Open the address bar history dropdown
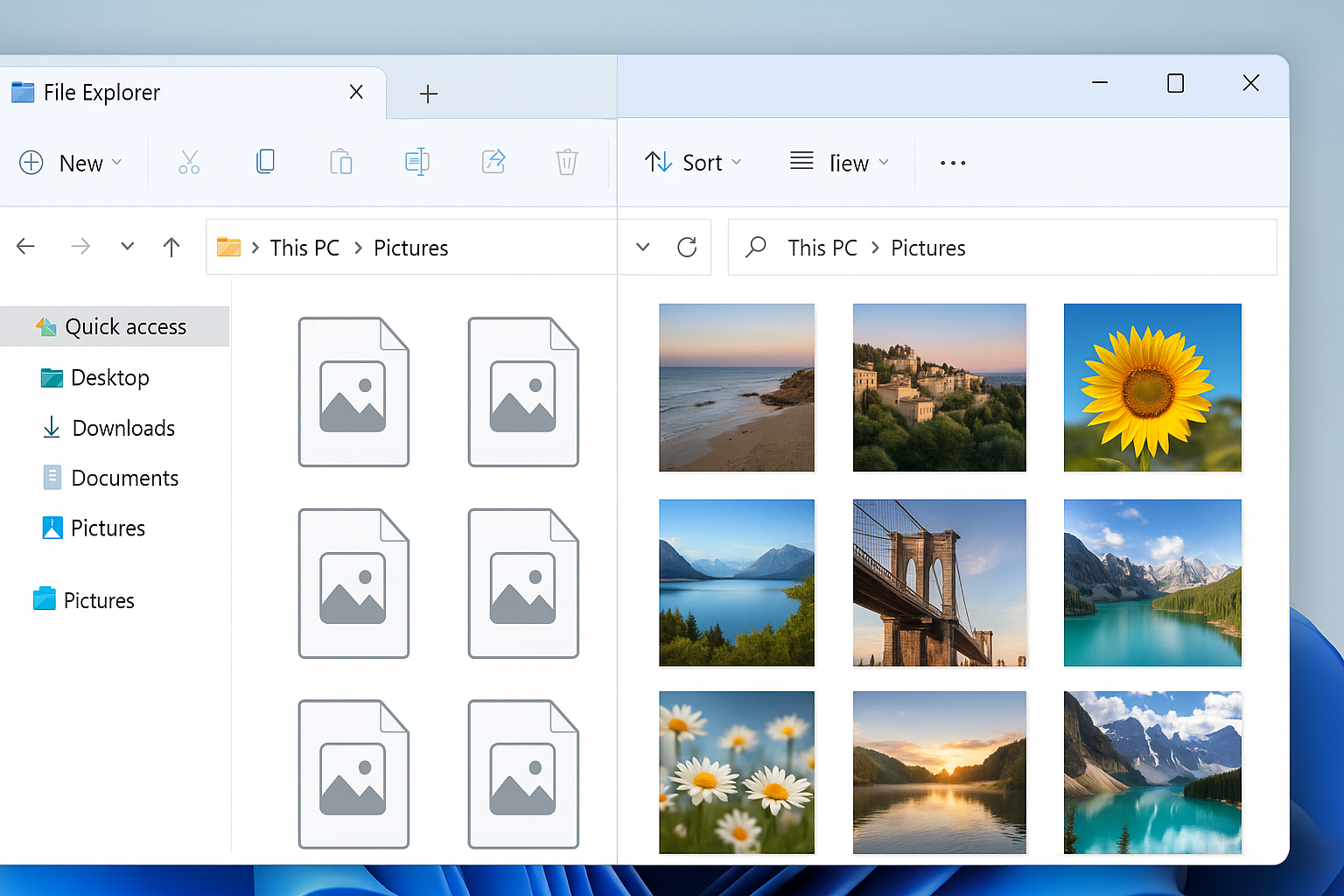 click(643, 248)
